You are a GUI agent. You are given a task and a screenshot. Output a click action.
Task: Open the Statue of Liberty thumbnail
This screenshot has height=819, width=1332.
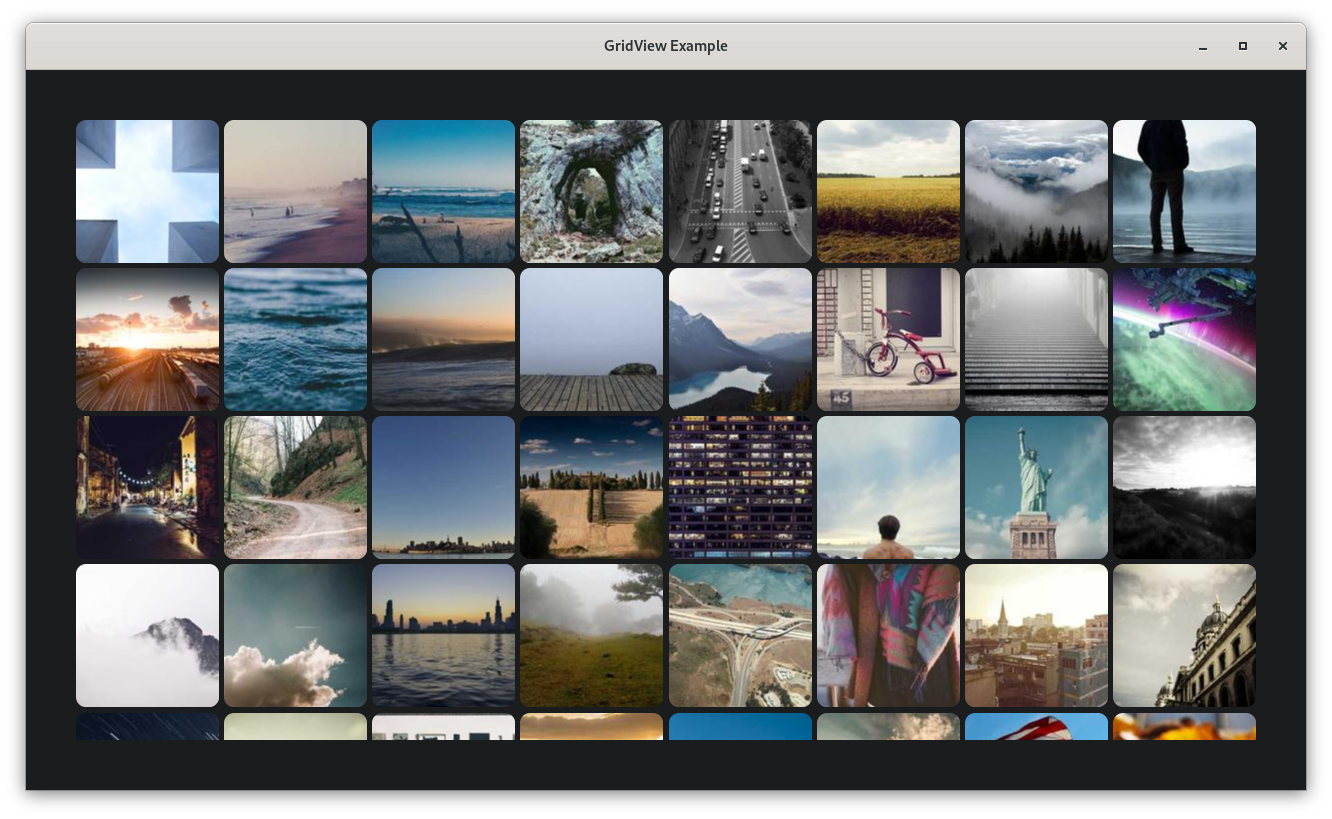point(1036,487)
